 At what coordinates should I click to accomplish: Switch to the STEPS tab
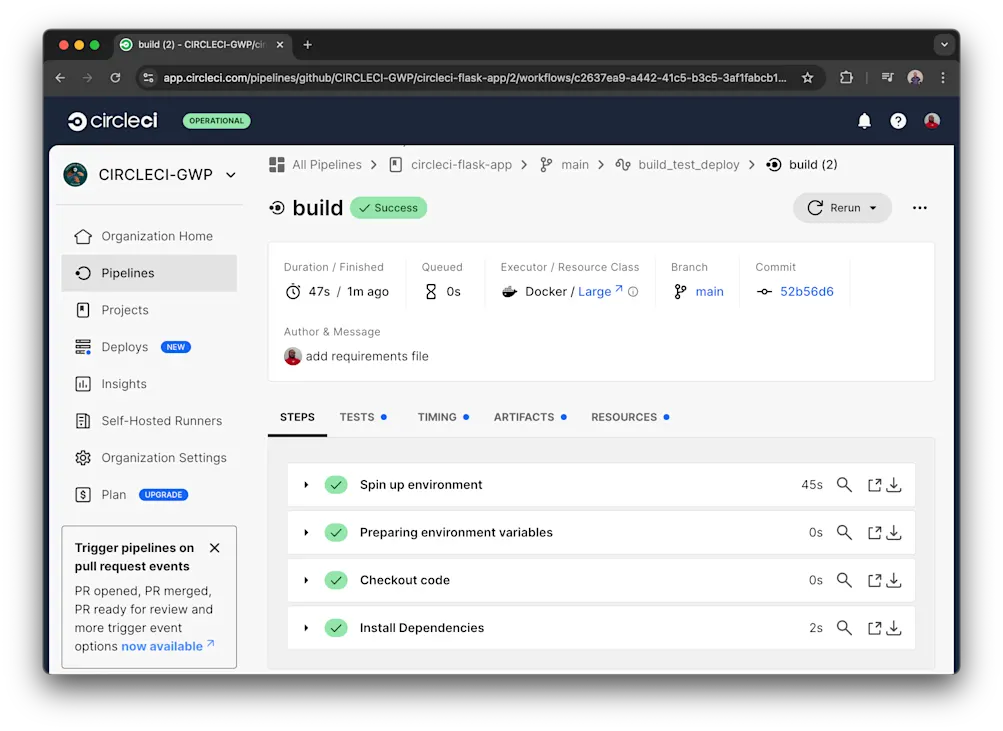297,417
